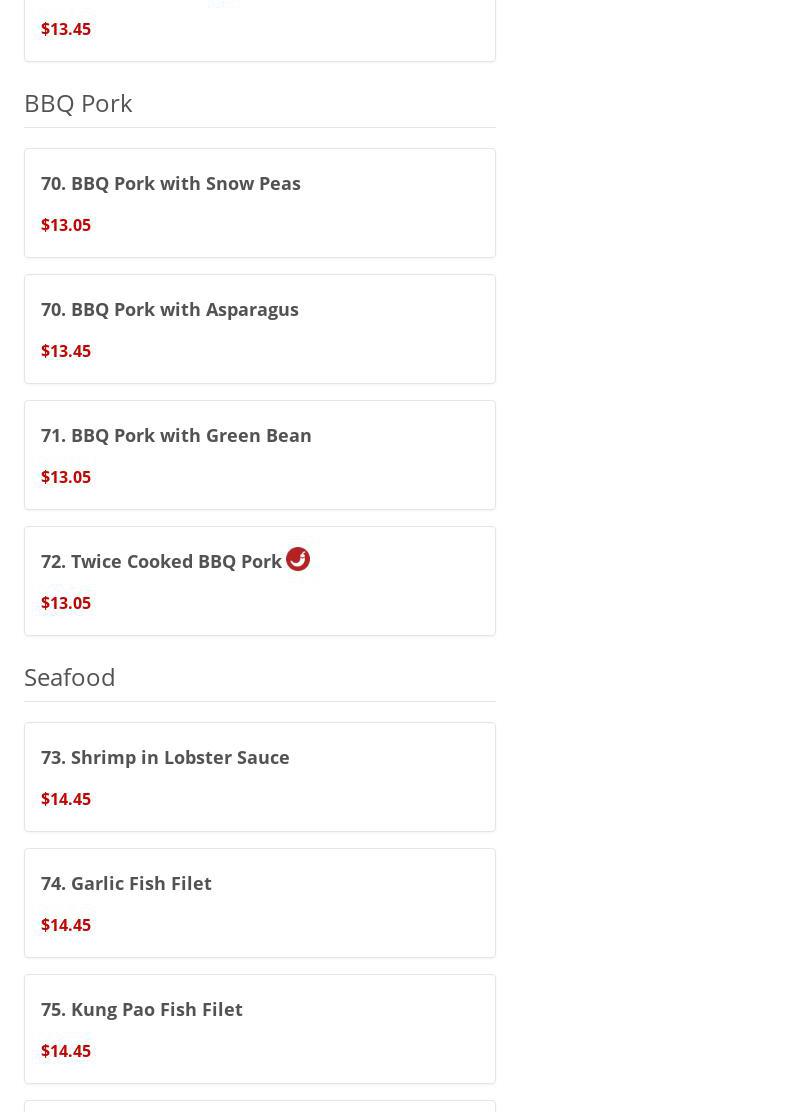
Task: Open 70. BBQ Pork with Snow Peas item
Action: pos(171,184)
